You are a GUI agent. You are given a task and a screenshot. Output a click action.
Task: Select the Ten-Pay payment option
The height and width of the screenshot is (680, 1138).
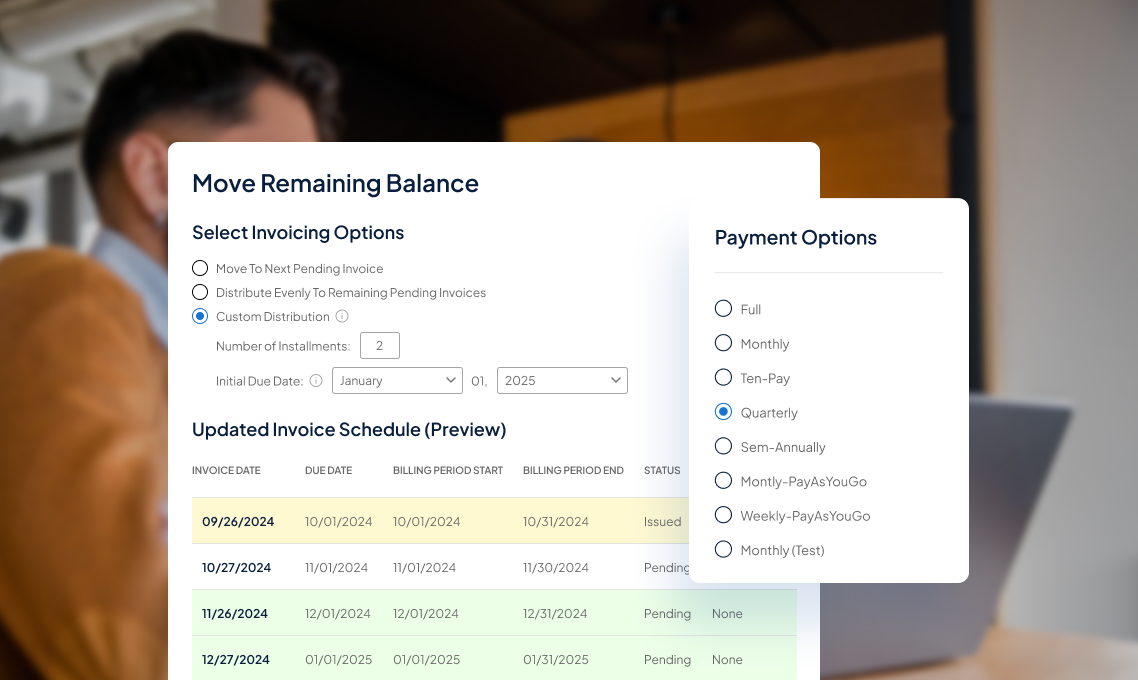(x=723, y=377)
